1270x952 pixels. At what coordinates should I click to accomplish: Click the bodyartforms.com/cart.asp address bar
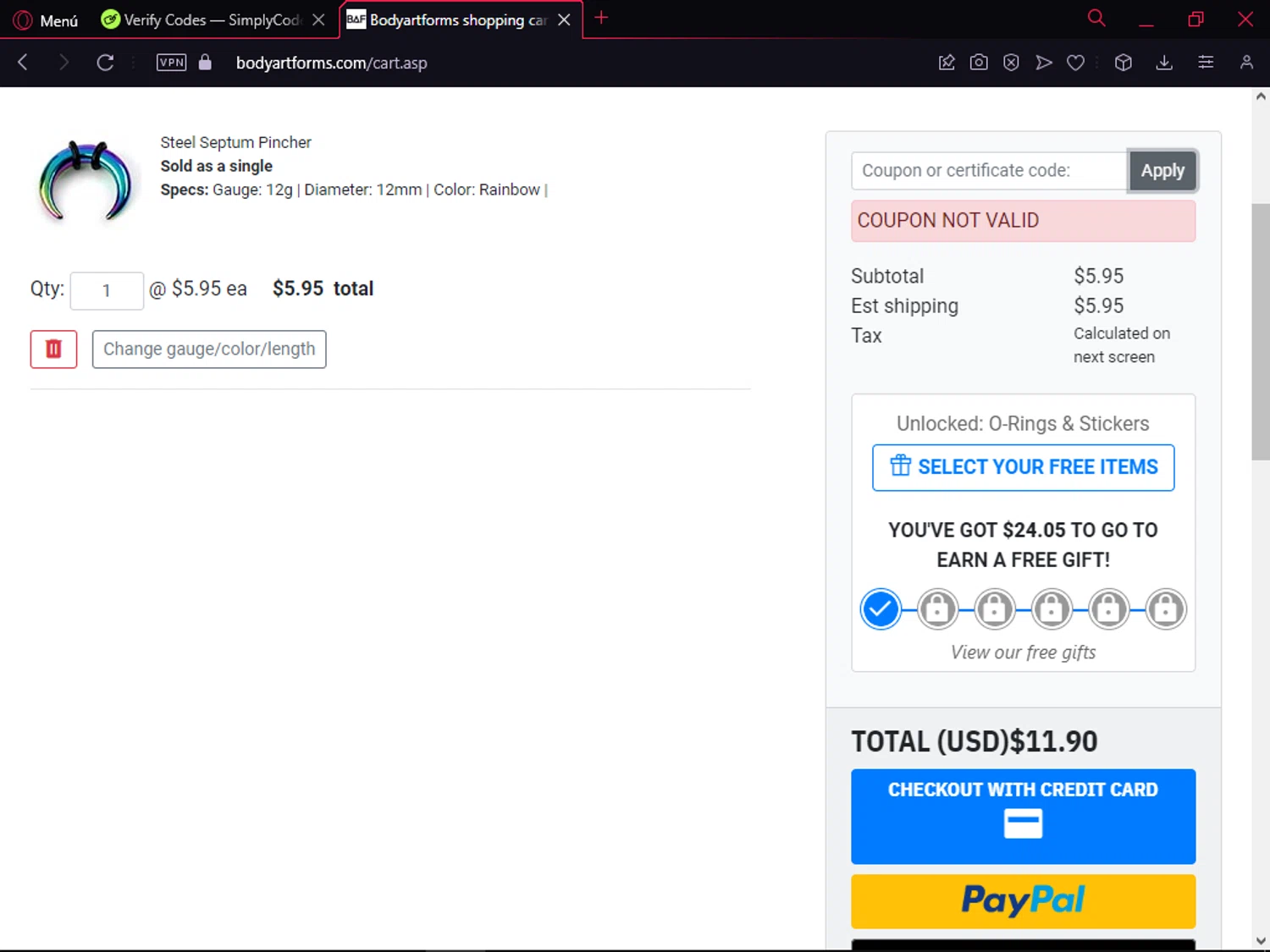(331, 63)
